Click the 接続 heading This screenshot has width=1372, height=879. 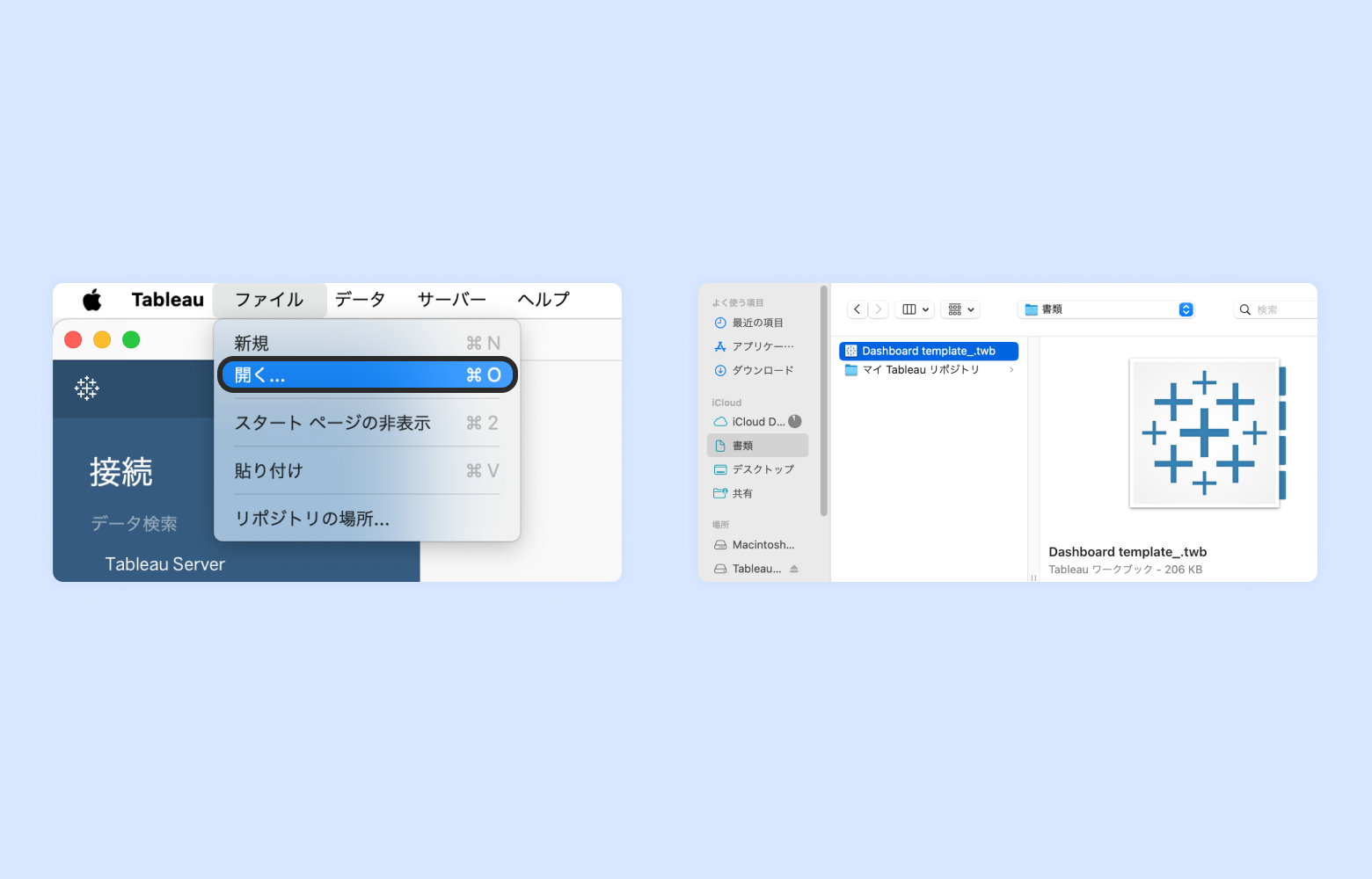click(121, 472)
